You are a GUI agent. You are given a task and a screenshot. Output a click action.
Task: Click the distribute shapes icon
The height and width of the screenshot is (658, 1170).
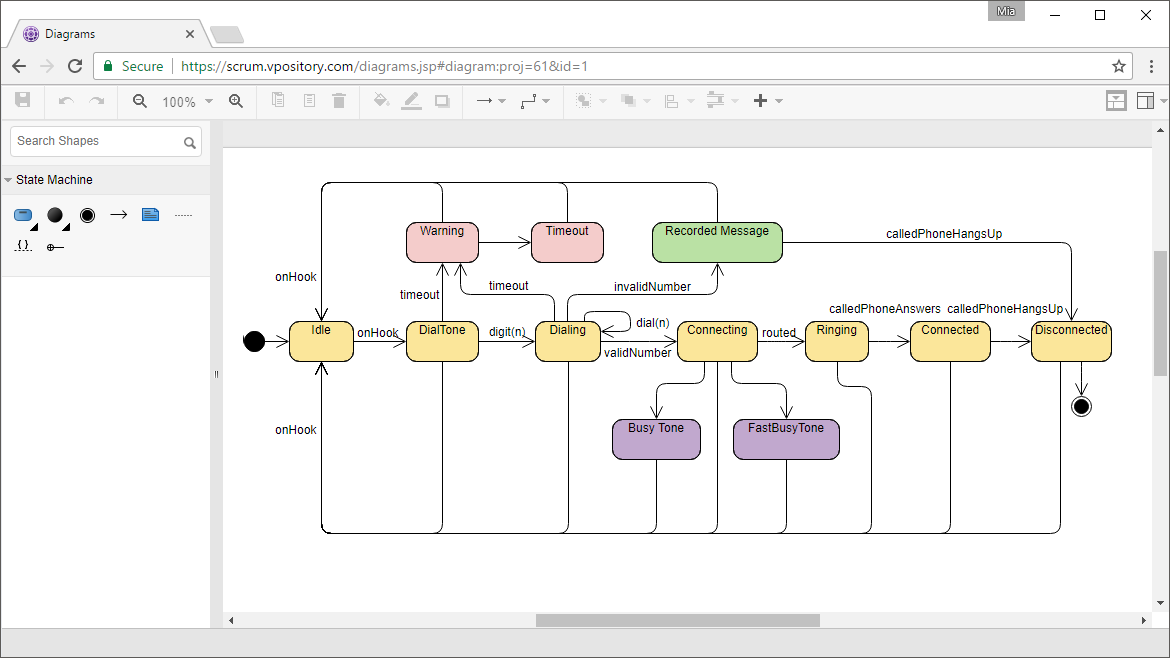[715, 100]
